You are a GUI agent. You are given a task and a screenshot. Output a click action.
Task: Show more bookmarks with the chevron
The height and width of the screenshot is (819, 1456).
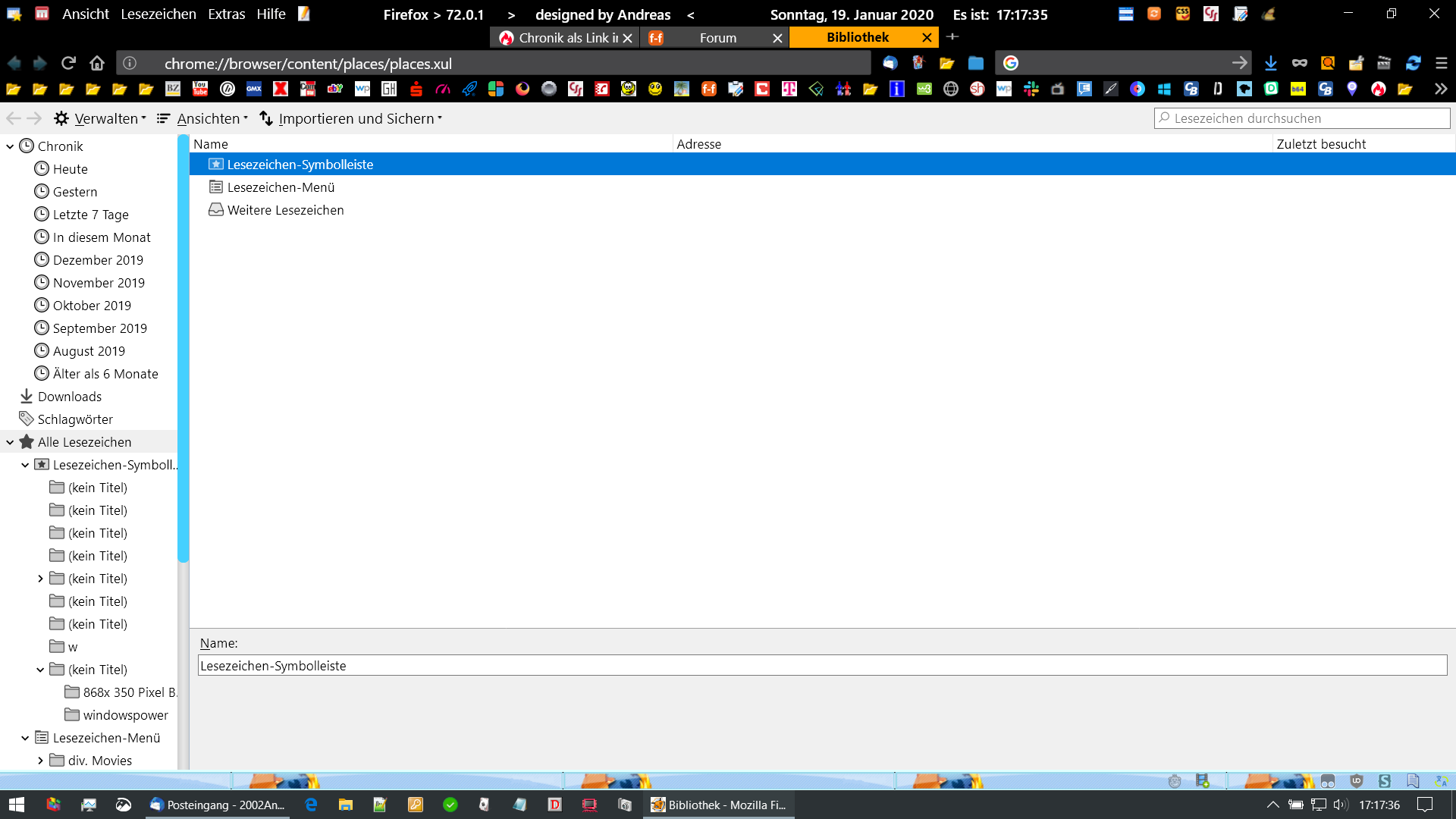coord(1441,89)
